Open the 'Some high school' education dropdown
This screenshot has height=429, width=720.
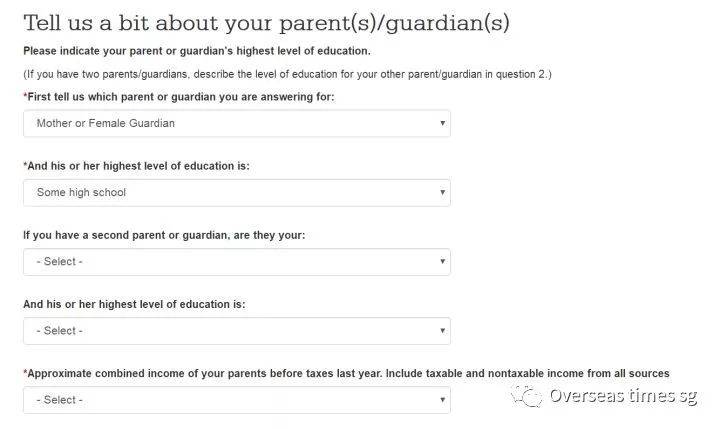[x=236, y=192]
